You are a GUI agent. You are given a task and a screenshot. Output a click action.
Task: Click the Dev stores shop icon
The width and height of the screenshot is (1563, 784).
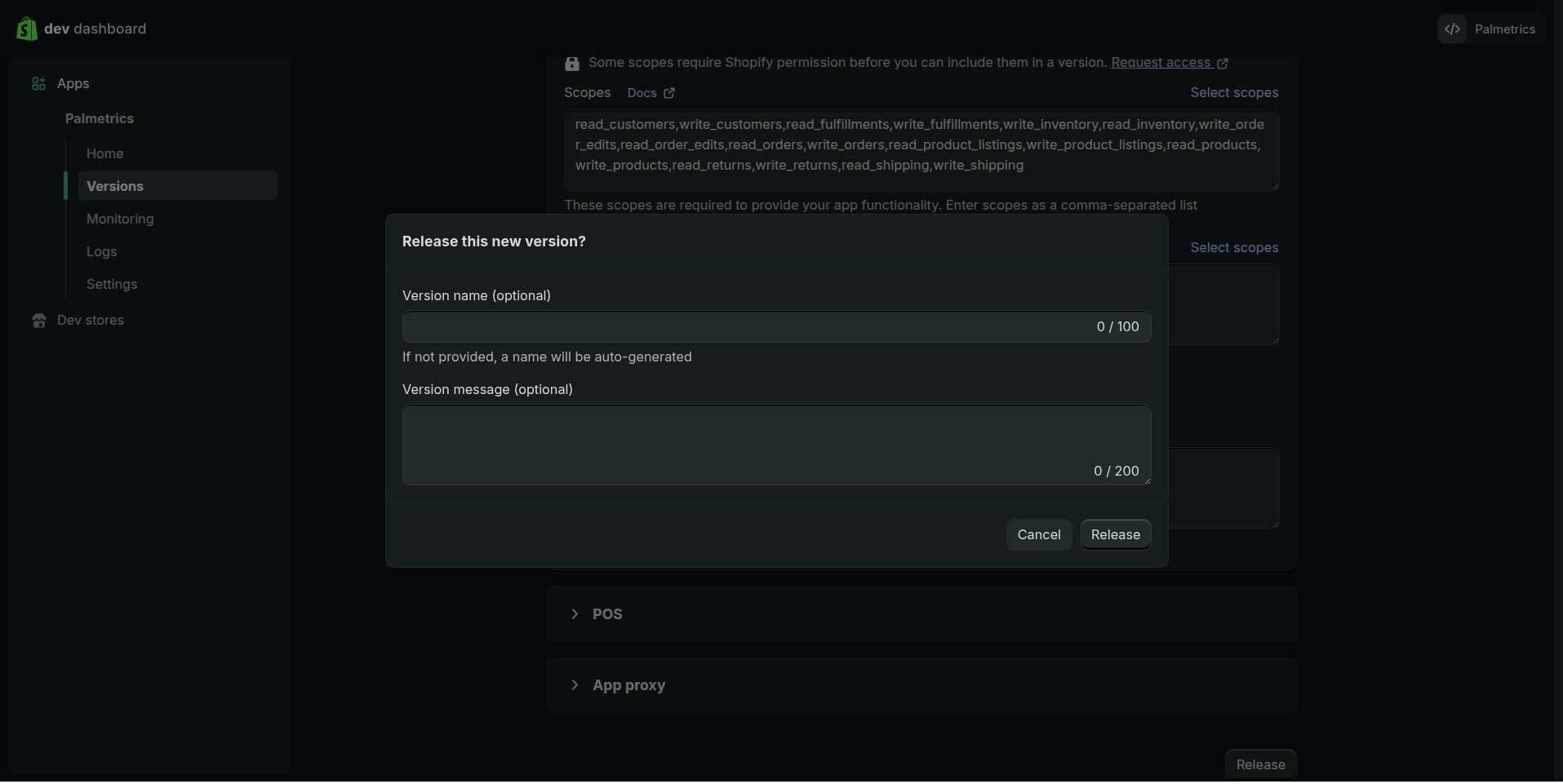[x=39, y=321]
